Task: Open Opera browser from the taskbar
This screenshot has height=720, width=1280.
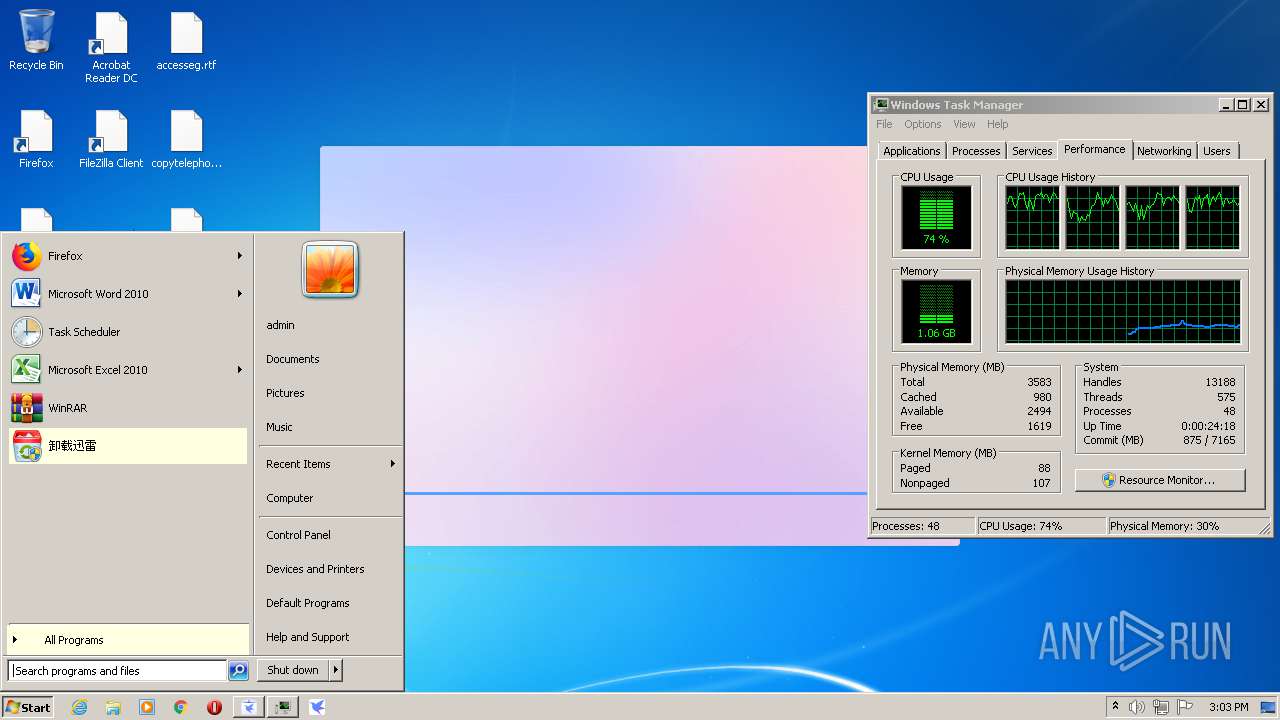Action: 214,707
